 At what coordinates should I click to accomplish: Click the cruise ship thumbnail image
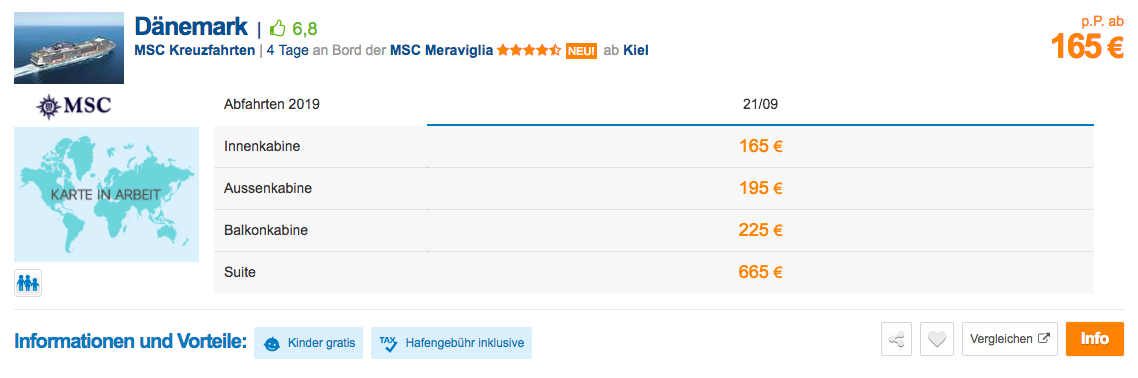click(69, 48)
